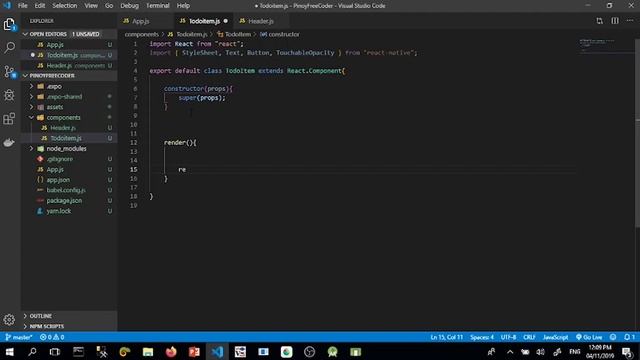Open the Extensions view
This screenshot has height=360, width=640.
coord(9,119)
